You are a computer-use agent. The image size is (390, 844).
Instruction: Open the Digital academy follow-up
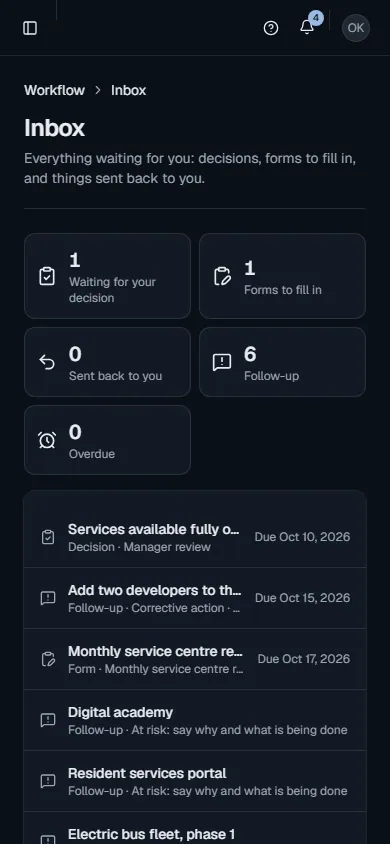tap(195, 720)
